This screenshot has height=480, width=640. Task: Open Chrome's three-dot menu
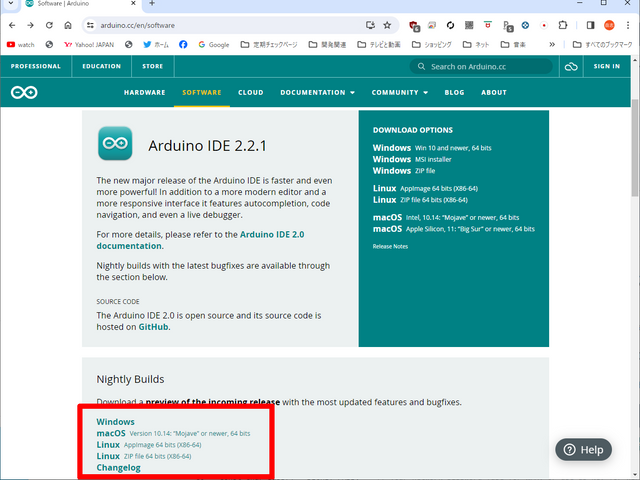[628, 25]
